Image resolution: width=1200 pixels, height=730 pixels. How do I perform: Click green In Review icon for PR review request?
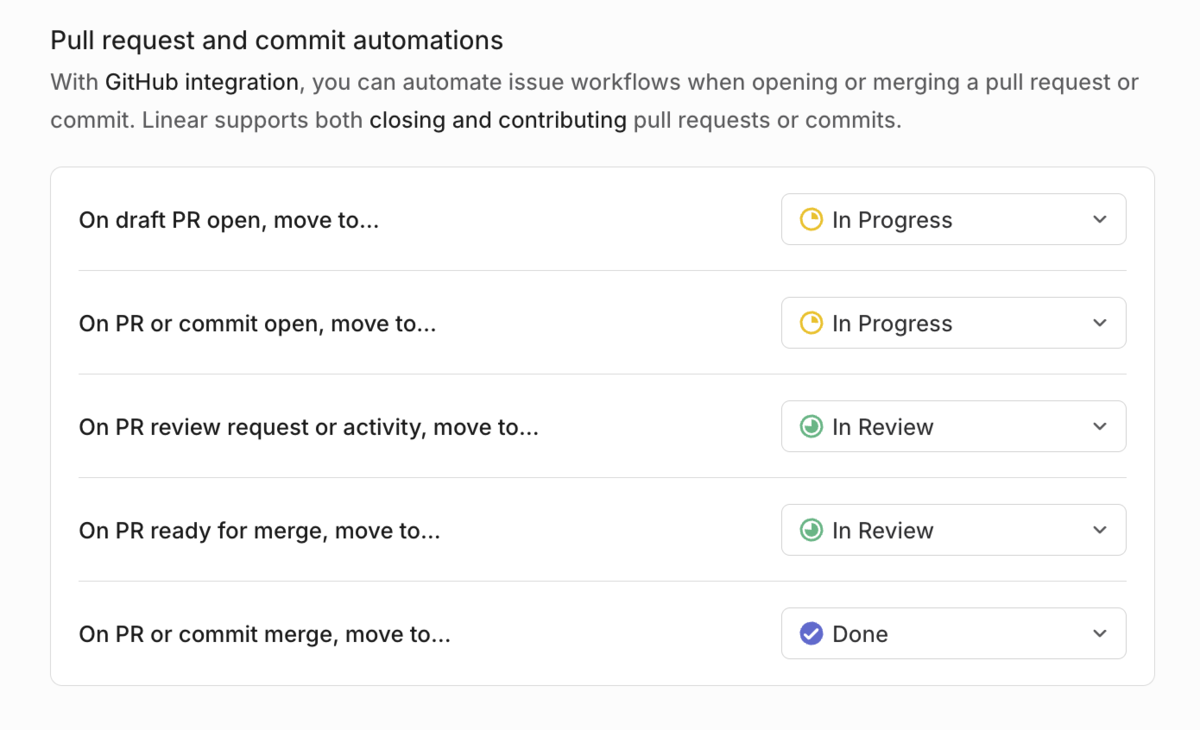(x=811, y=427)
